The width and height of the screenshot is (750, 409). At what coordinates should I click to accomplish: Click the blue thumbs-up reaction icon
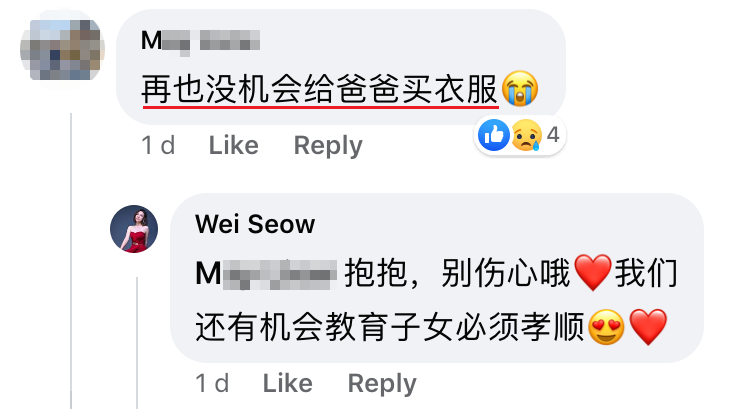[494, 135]
